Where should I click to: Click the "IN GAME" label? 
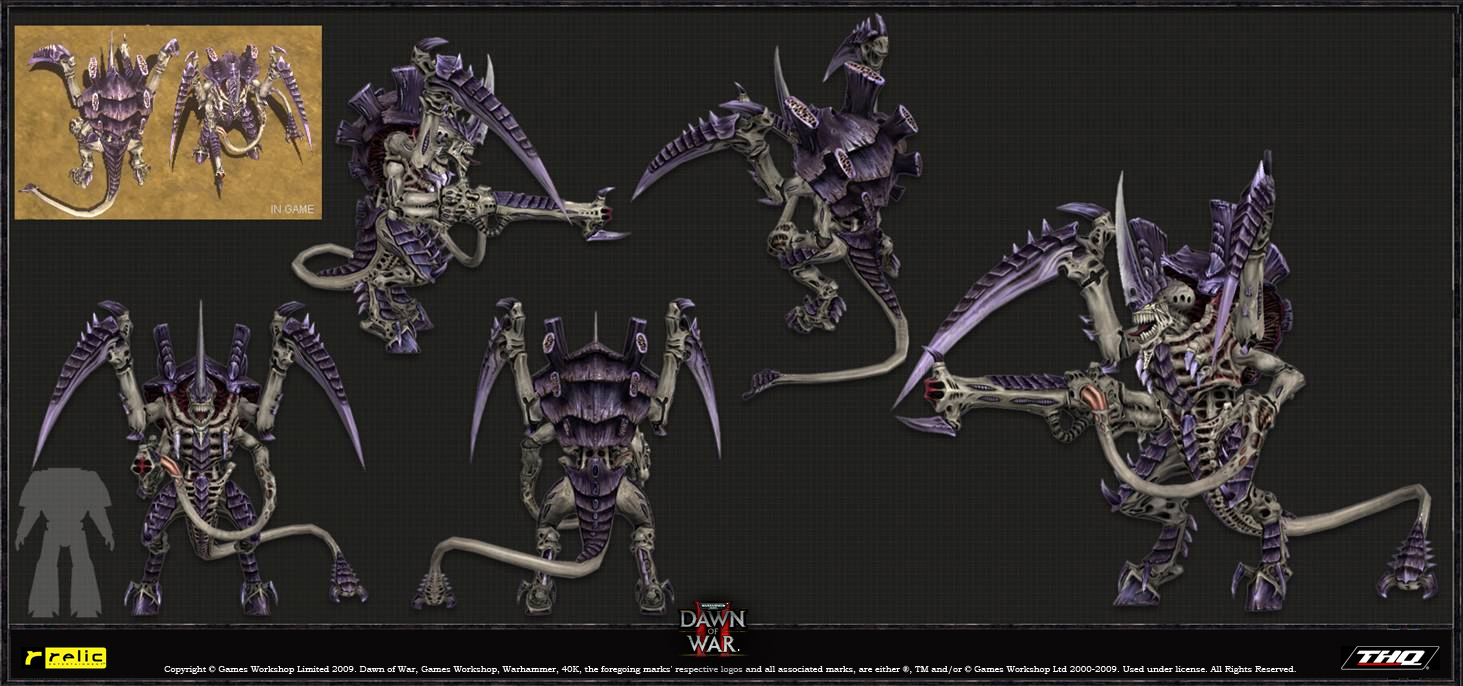[291, 210]
